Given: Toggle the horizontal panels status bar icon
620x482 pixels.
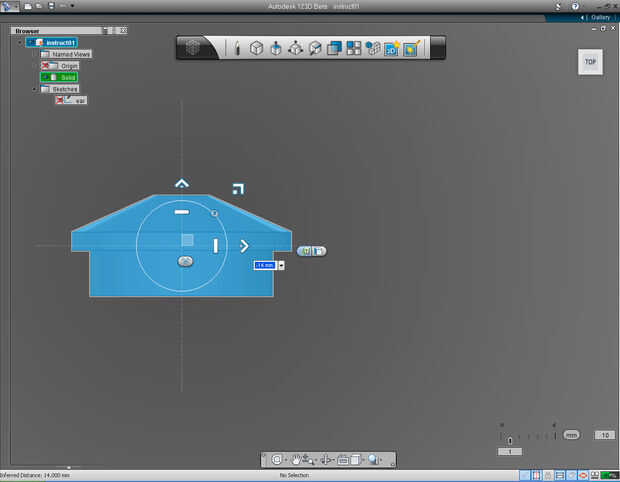Looking at the screenshot, I should [x=560, y=475].
